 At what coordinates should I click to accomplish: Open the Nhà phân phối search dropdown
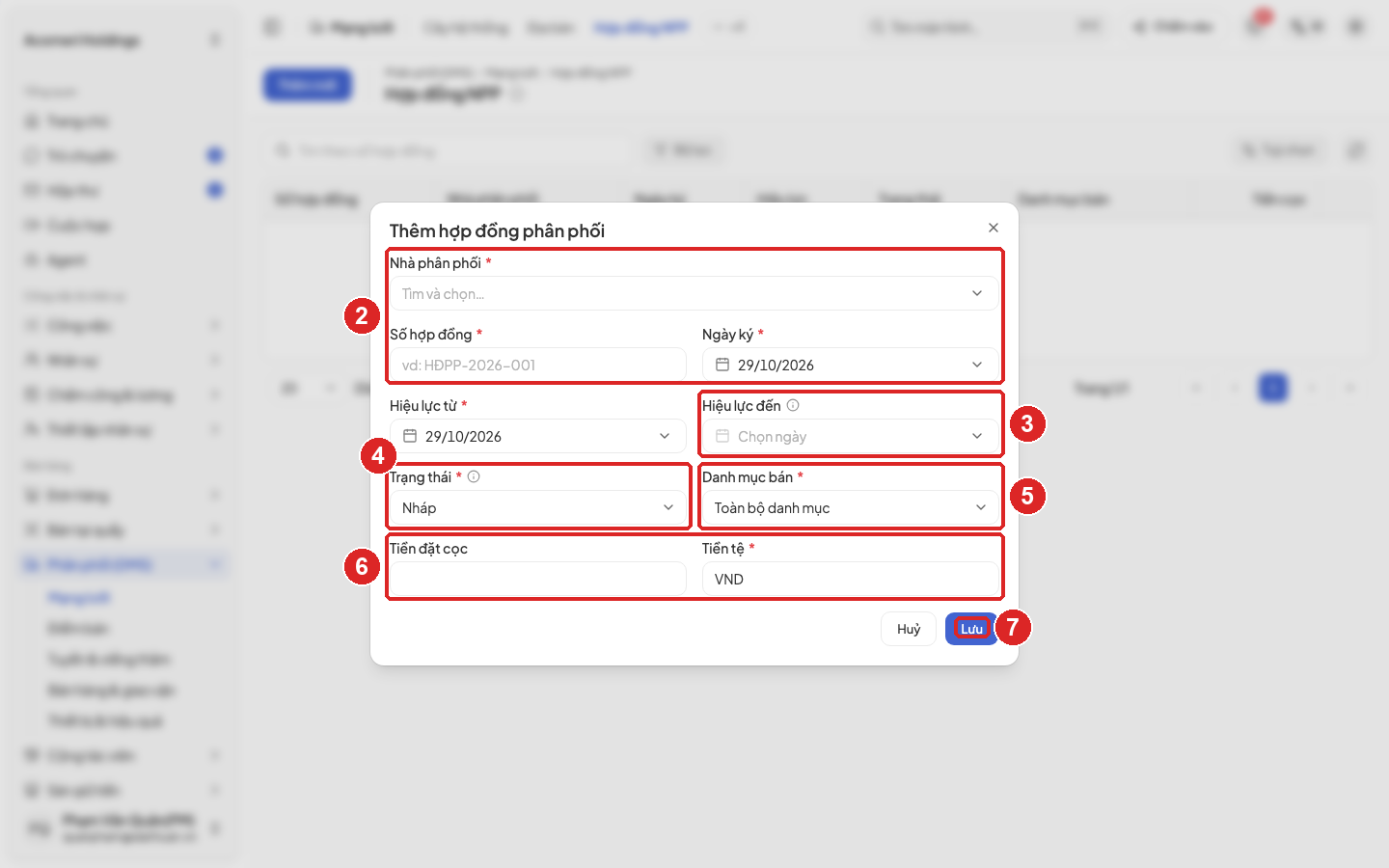[x=694, y=293]
